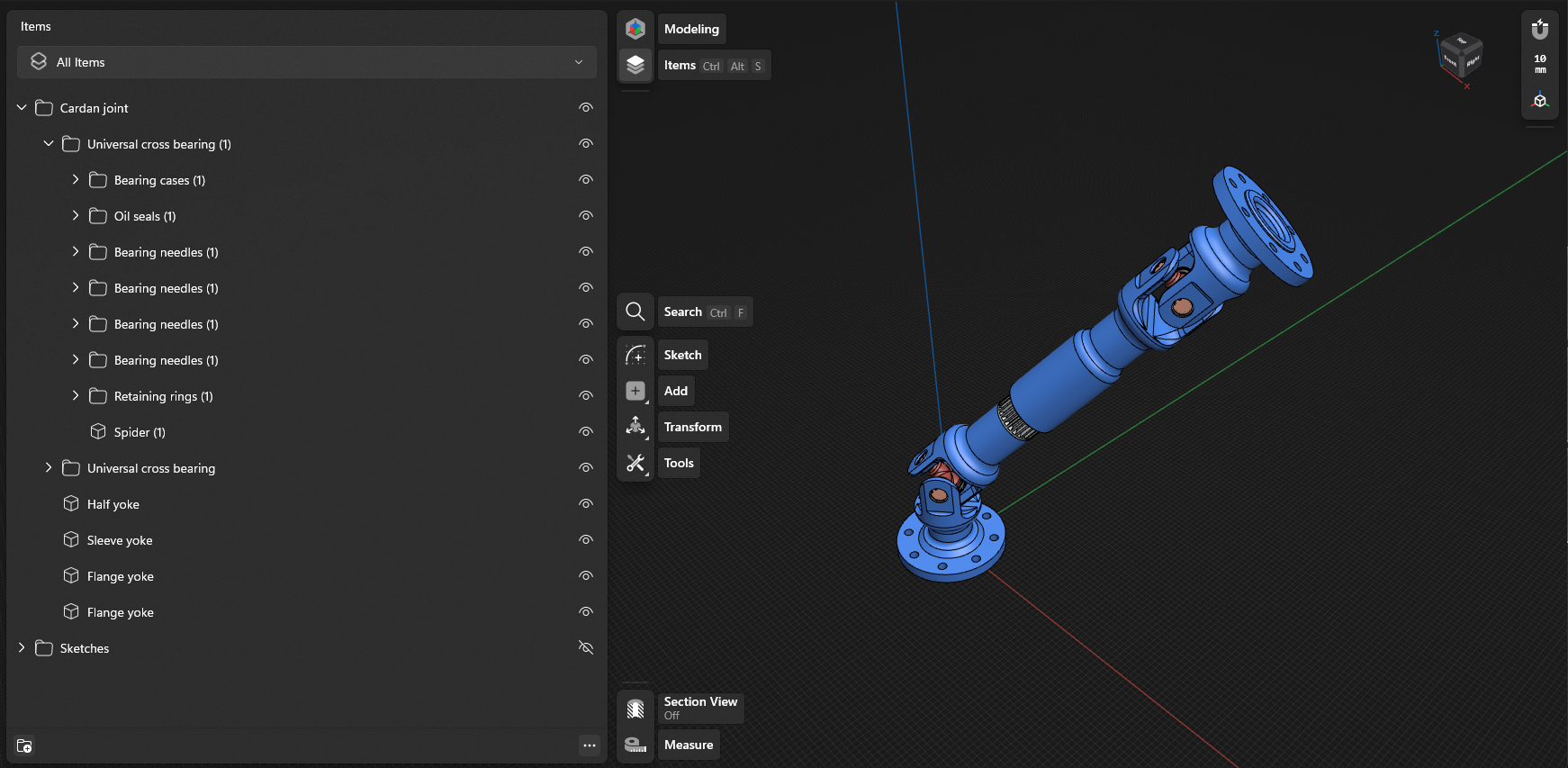Click the Cardan joint folder icon
1568x768 pixels.
tap(44, 108)
